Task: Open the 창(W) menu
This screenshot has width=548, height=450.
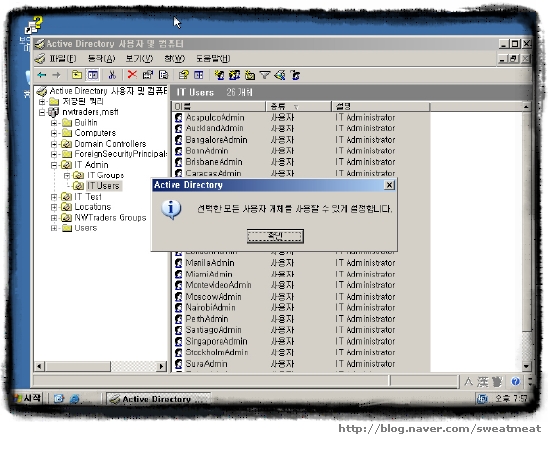Action: tap(174, 58)
